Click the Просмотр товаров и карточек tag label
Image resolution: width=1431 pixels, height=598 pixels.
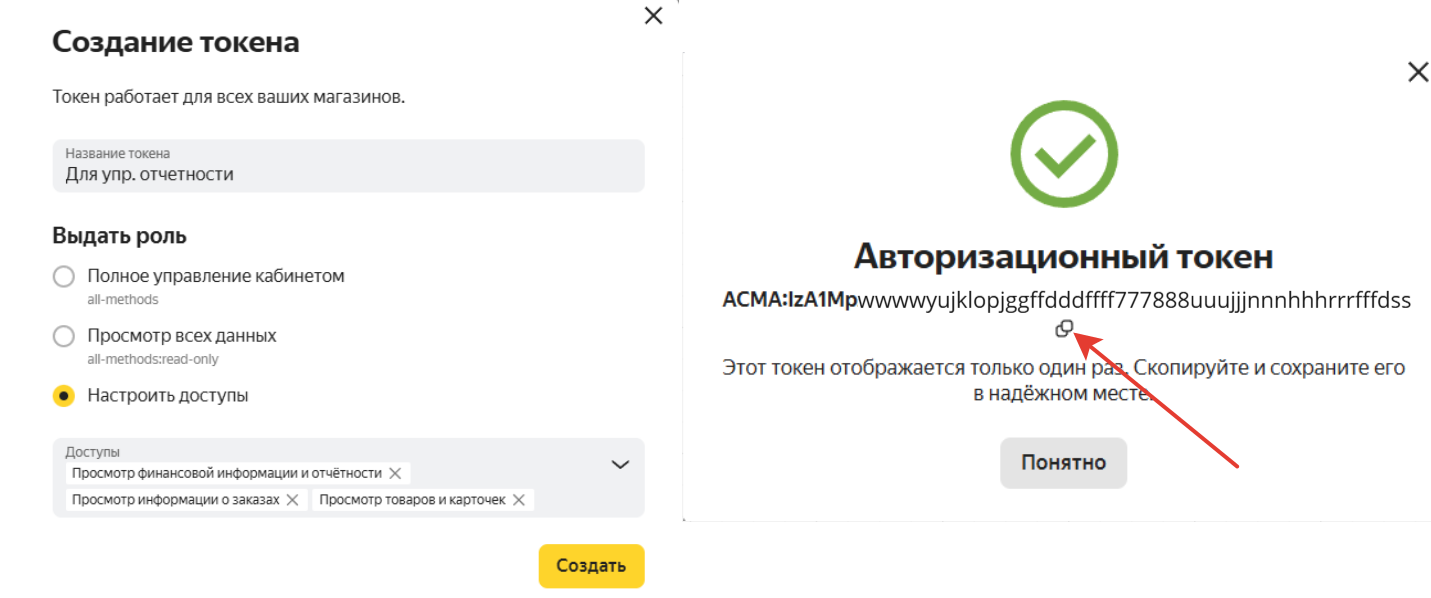click(413, 500)
